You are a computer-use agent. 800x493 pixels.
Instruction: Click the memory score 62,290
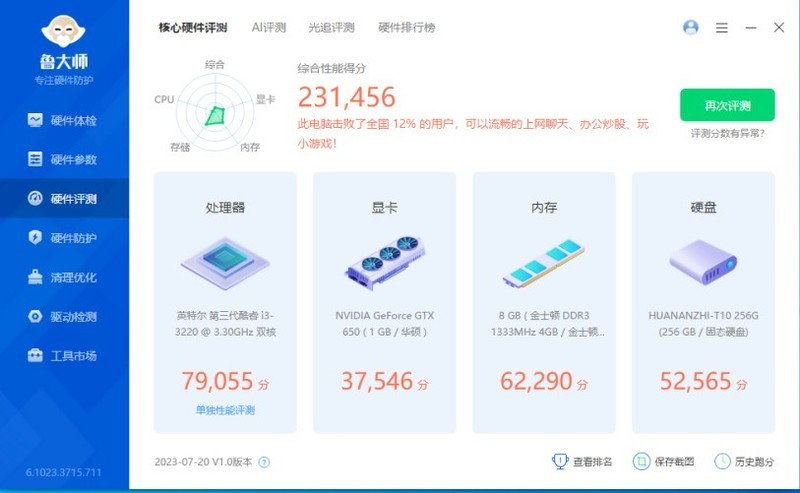(536, 381)
